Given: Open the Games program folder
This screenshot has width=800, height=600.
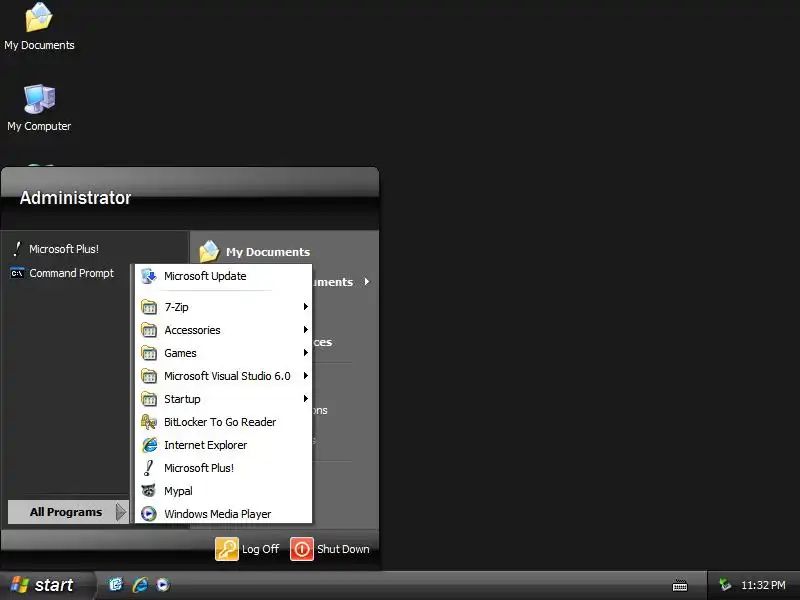Looking at the screenshot, I should point(223,353).
